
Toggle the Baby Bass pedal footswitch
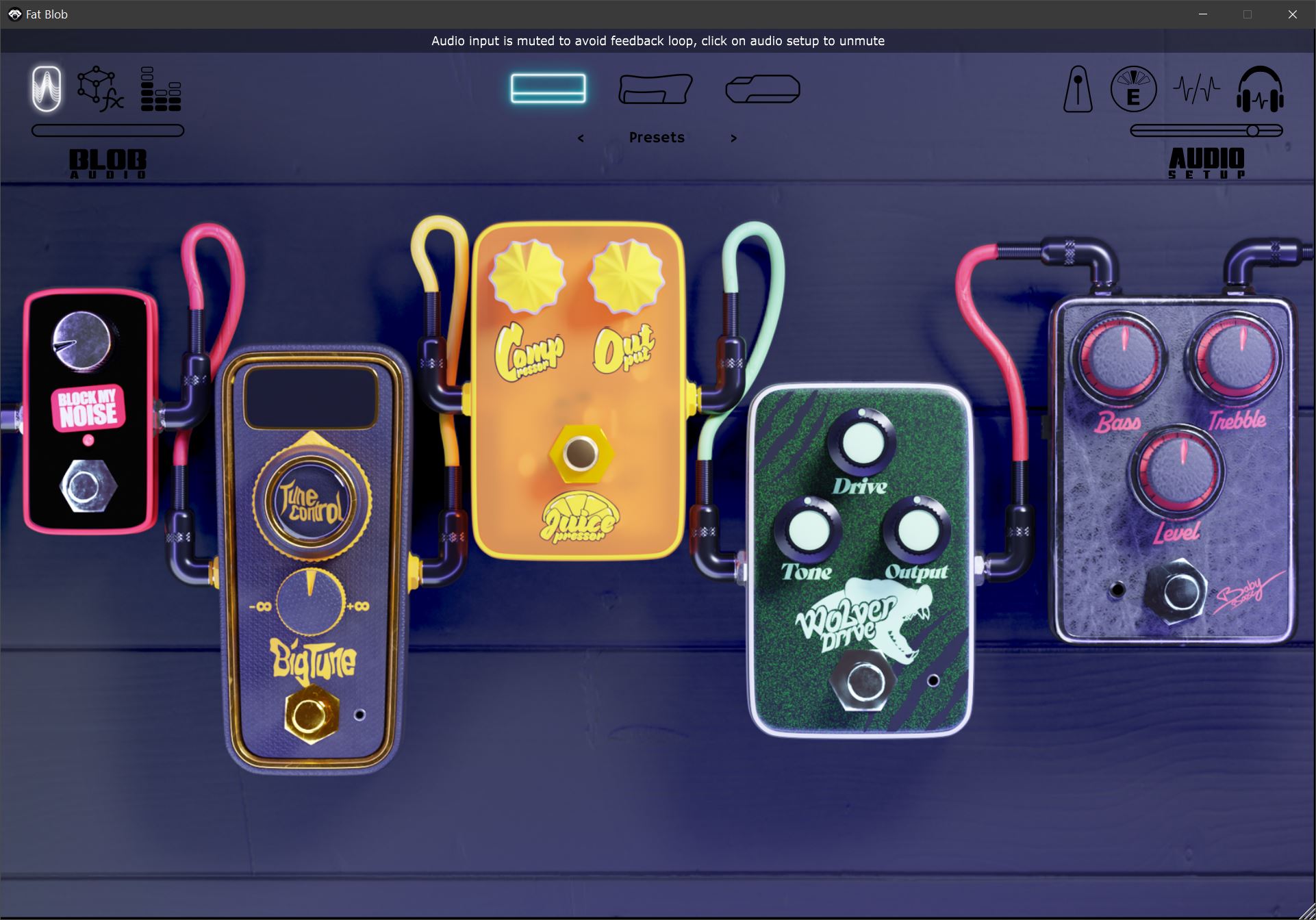(x=1177, y=591)
